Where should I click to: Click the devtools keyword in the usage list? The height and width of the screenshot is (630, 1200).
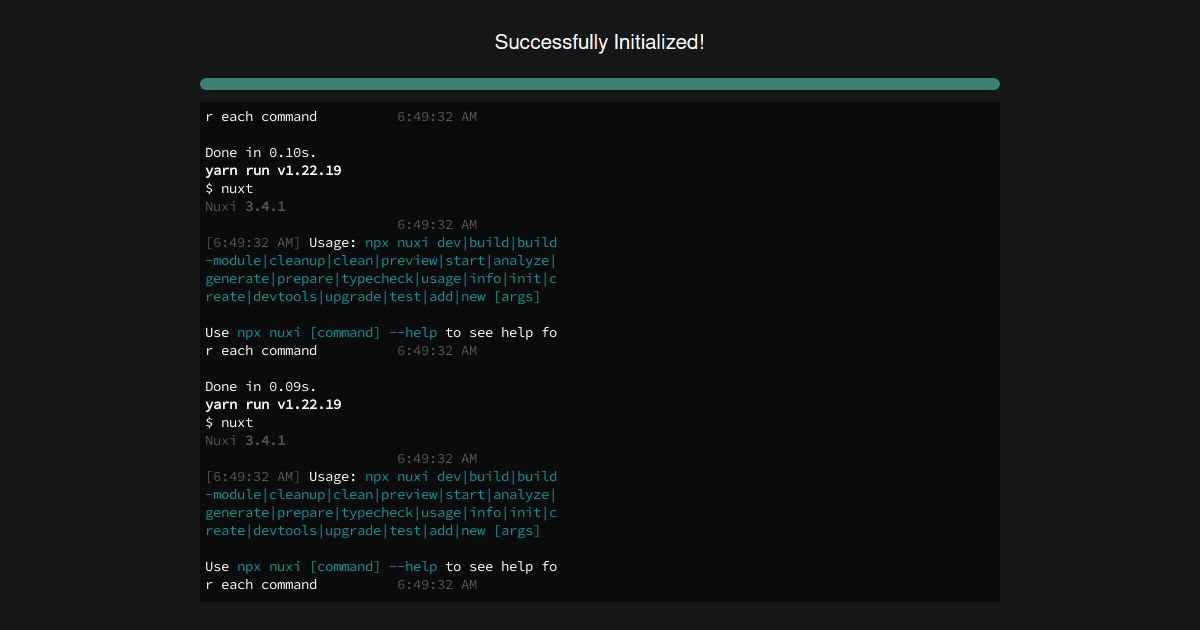click(285, 296)
